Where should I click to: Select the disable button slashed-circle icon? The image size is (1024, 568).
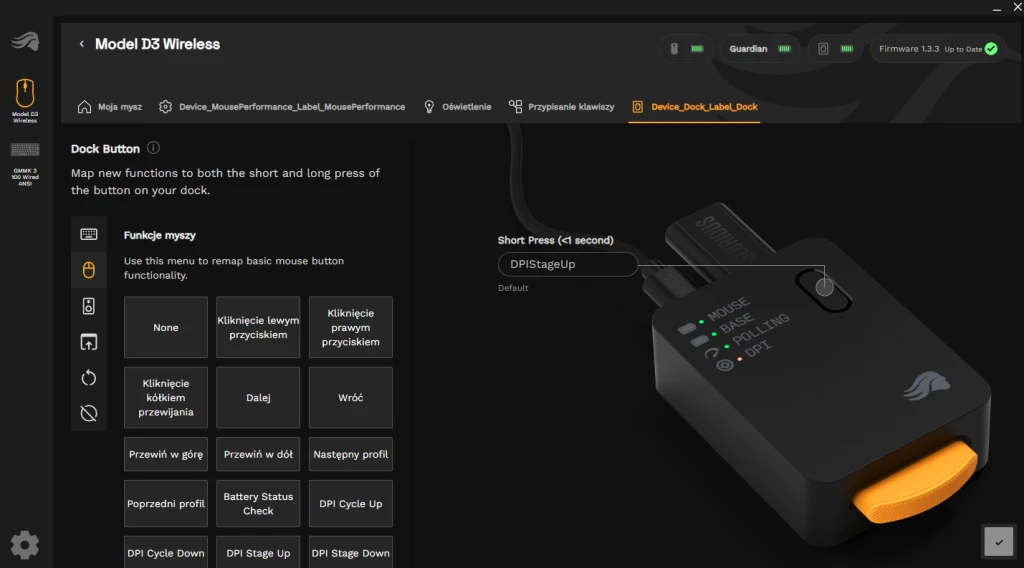pyautogui.click(x=89, y=413)
